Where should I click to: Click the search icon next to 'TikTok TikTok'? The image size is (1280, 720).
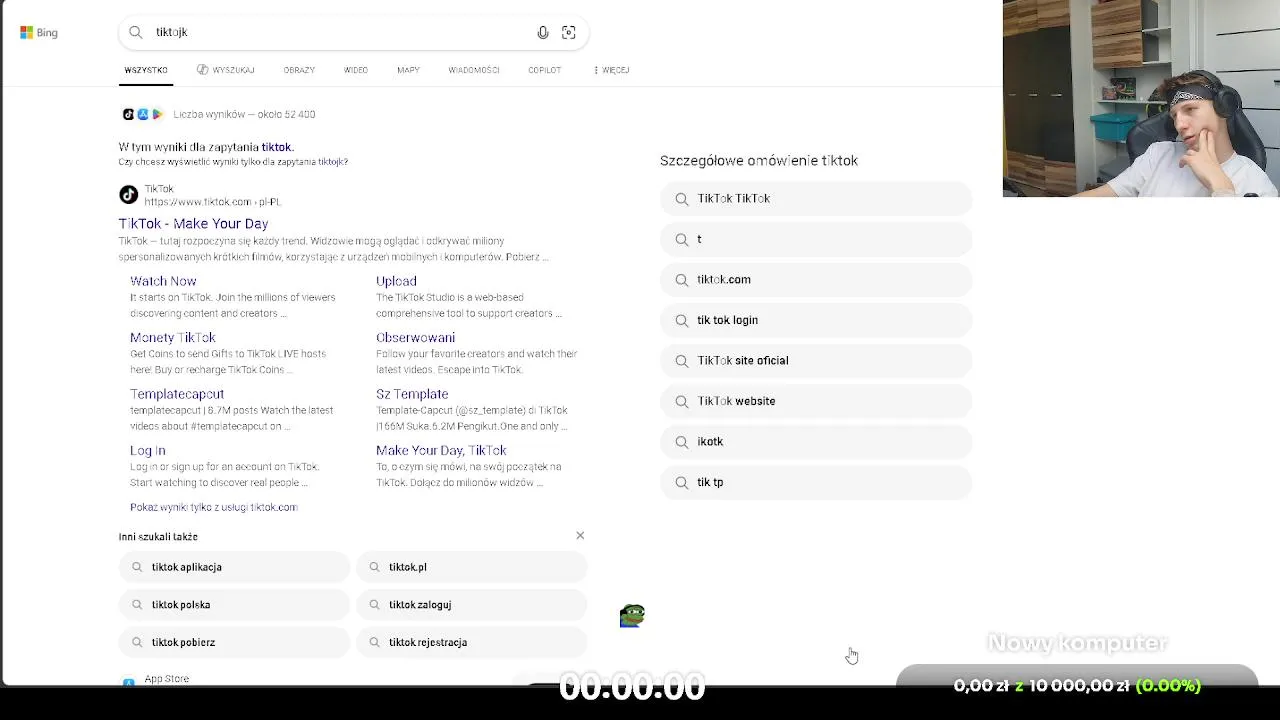[682, 199]
